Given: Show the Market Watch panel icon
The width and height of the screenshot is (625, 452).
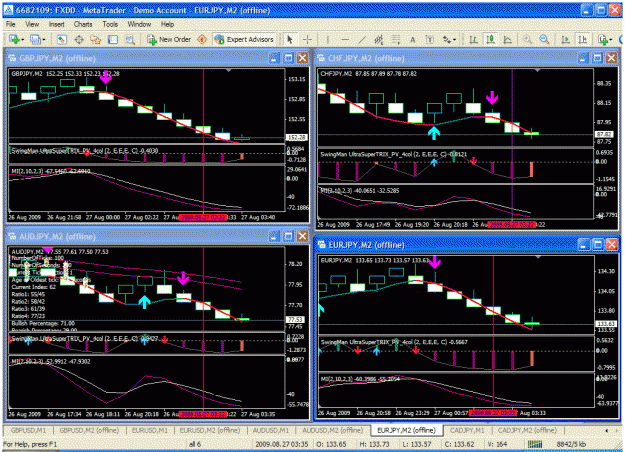Looking at the screenshot, I should tap(61, 39).
